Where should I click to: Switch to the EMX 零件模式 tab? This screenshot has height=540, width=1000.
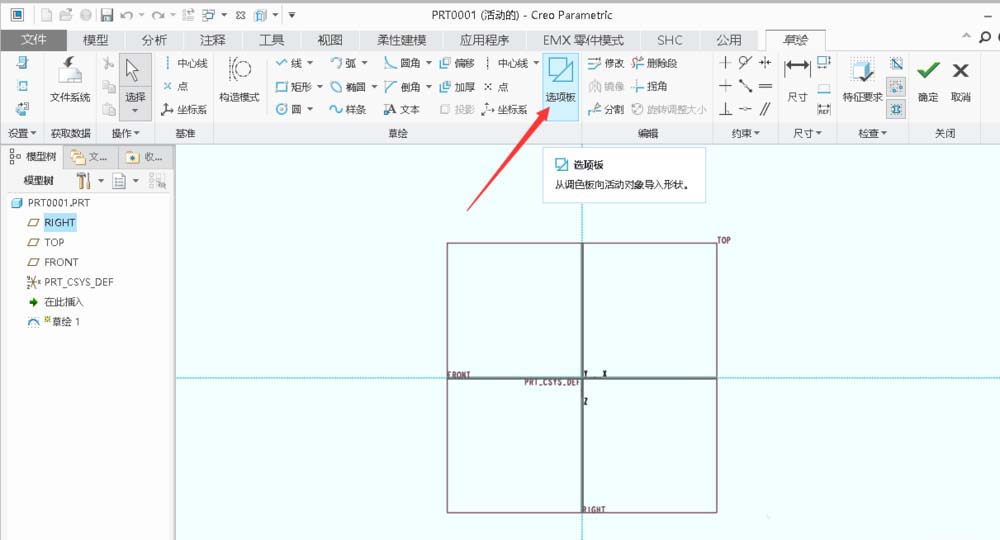pos(583,40)
